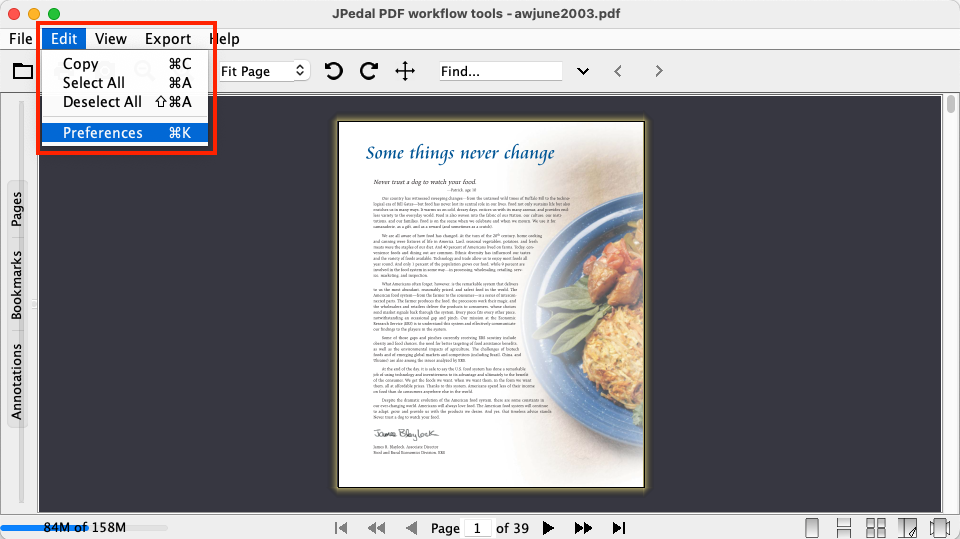Skip back ten pages

[377, 528]
